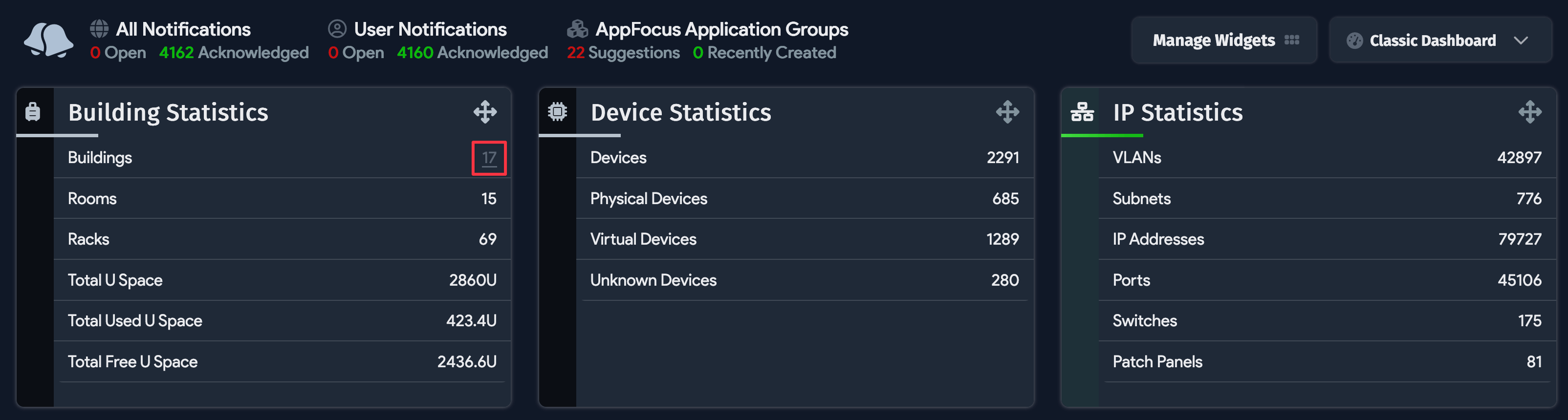Click the User Notifications person icon
This screenshot has width=1568, height=420.
pyautogui.click(x=337, y=28)
